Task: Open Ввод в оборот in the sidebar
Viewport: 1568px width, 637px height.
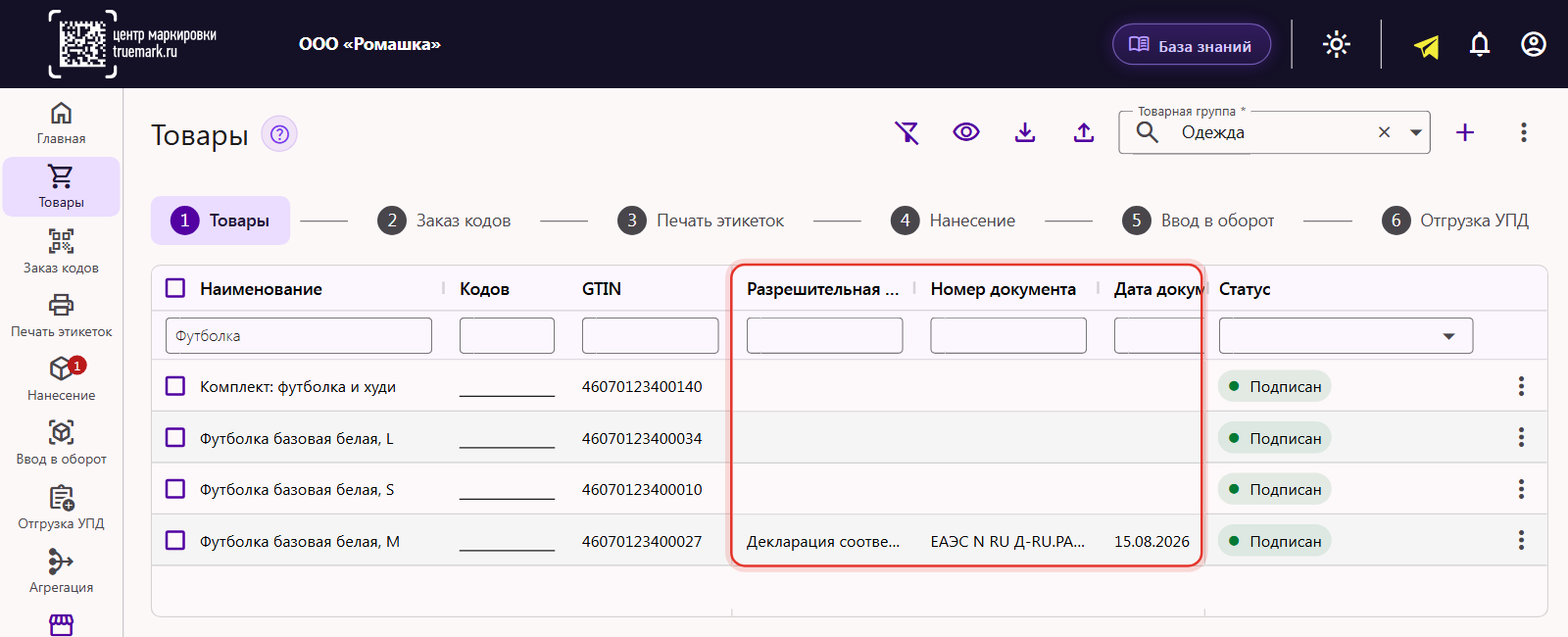Action: click(x=61, y=443)
